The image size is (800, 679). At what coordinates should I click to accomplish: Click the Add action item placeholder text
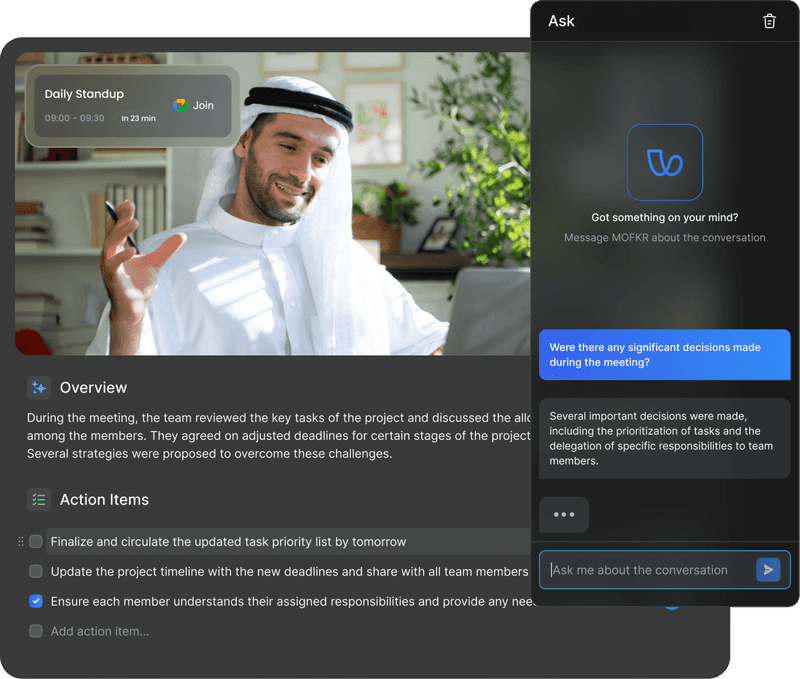pos(100,631)
